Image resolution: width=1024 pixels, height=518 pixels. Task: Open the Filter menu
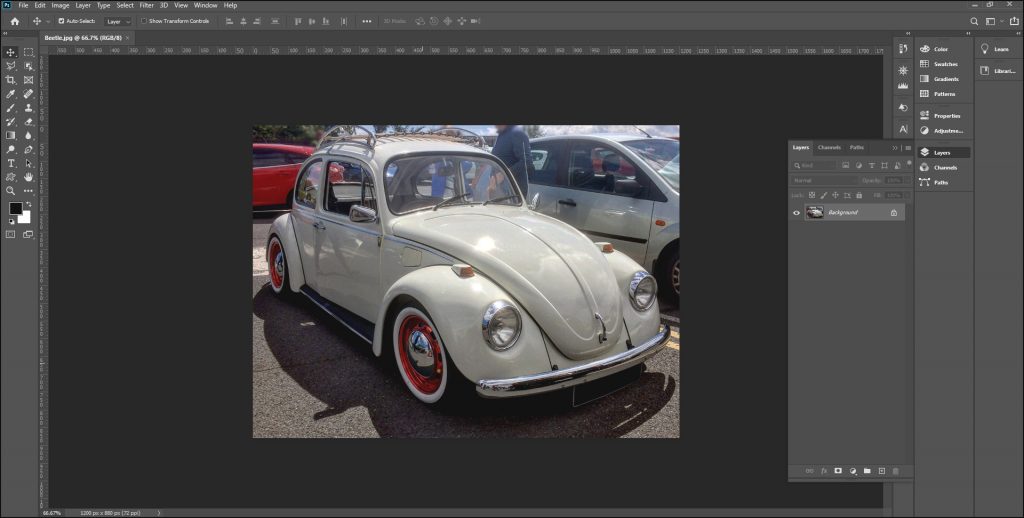tap(147, 5)
